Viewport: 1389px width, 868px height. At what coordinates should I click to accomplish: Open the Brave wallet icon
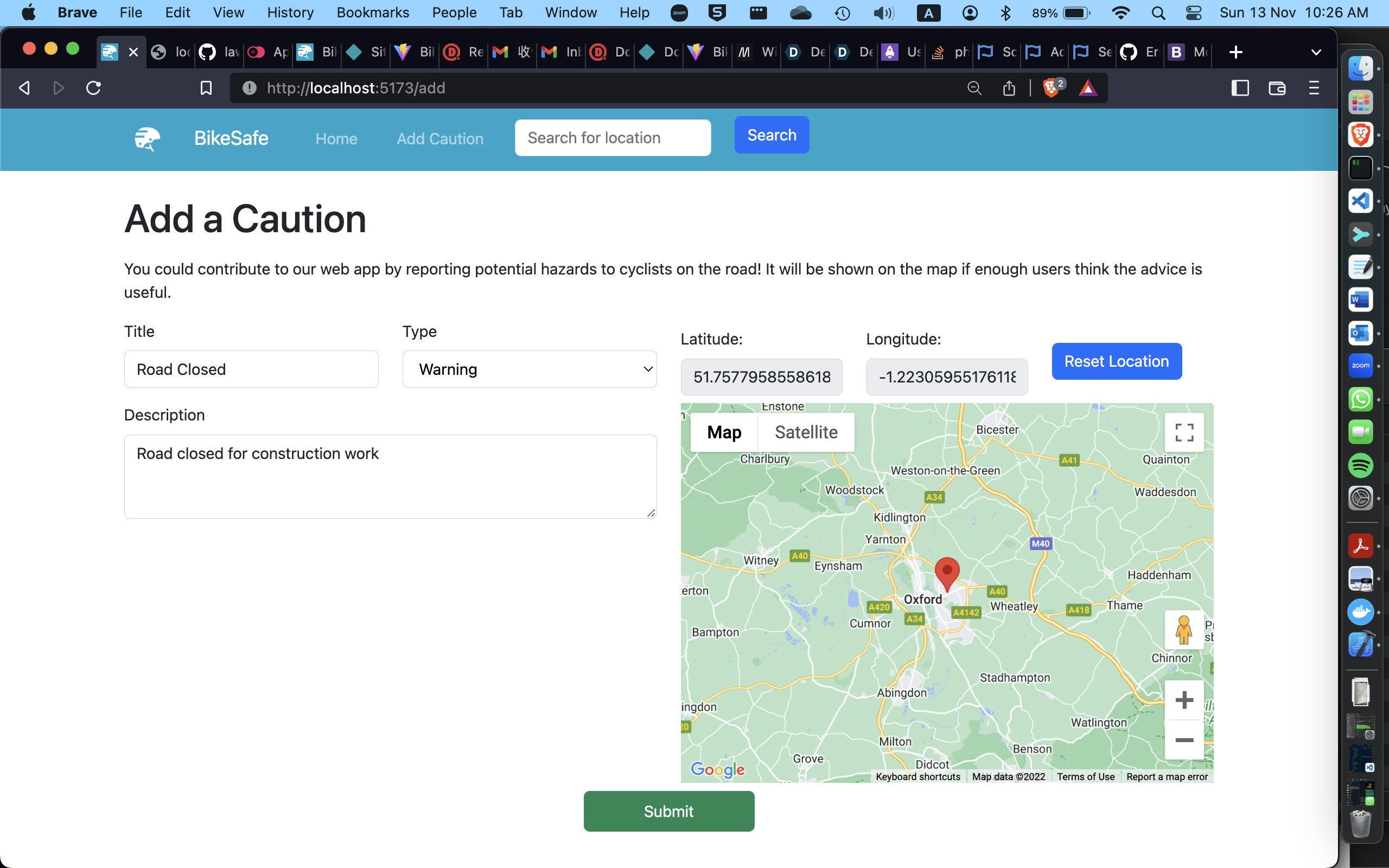click(1277, 88)
